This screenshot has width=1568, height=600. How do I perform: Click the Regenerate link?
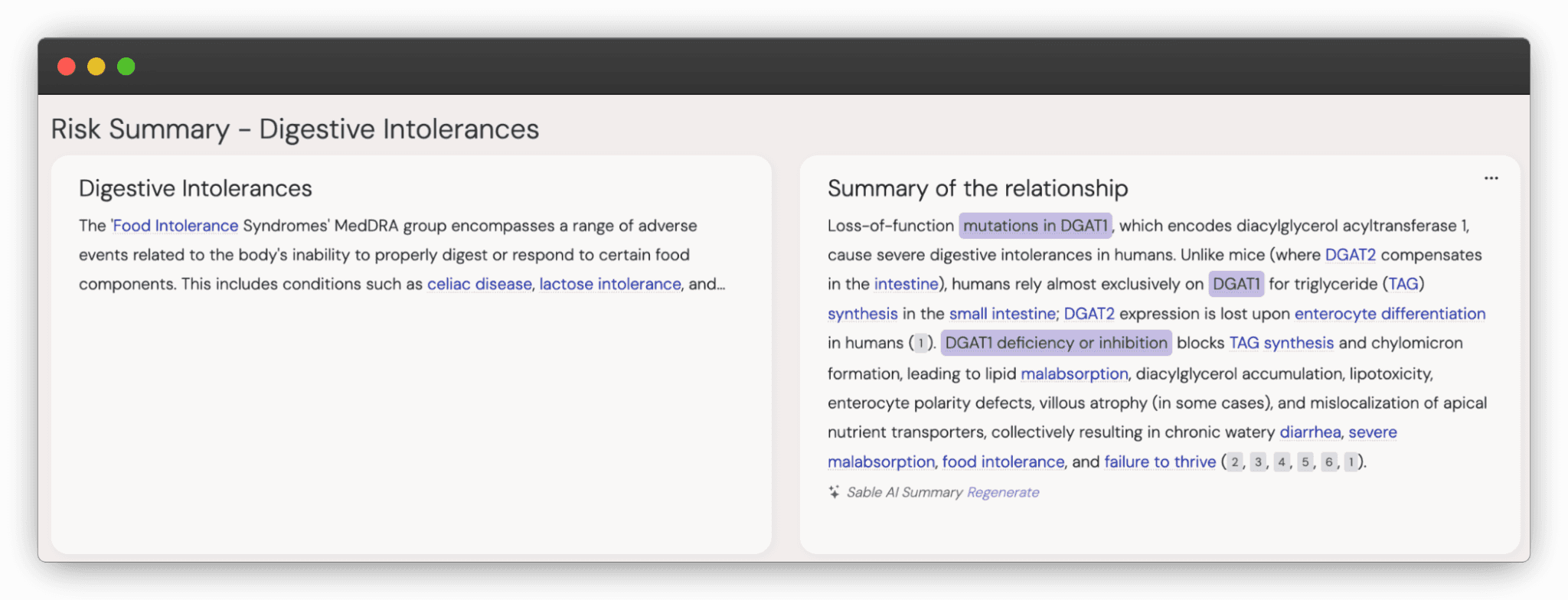pos(1003,492)
